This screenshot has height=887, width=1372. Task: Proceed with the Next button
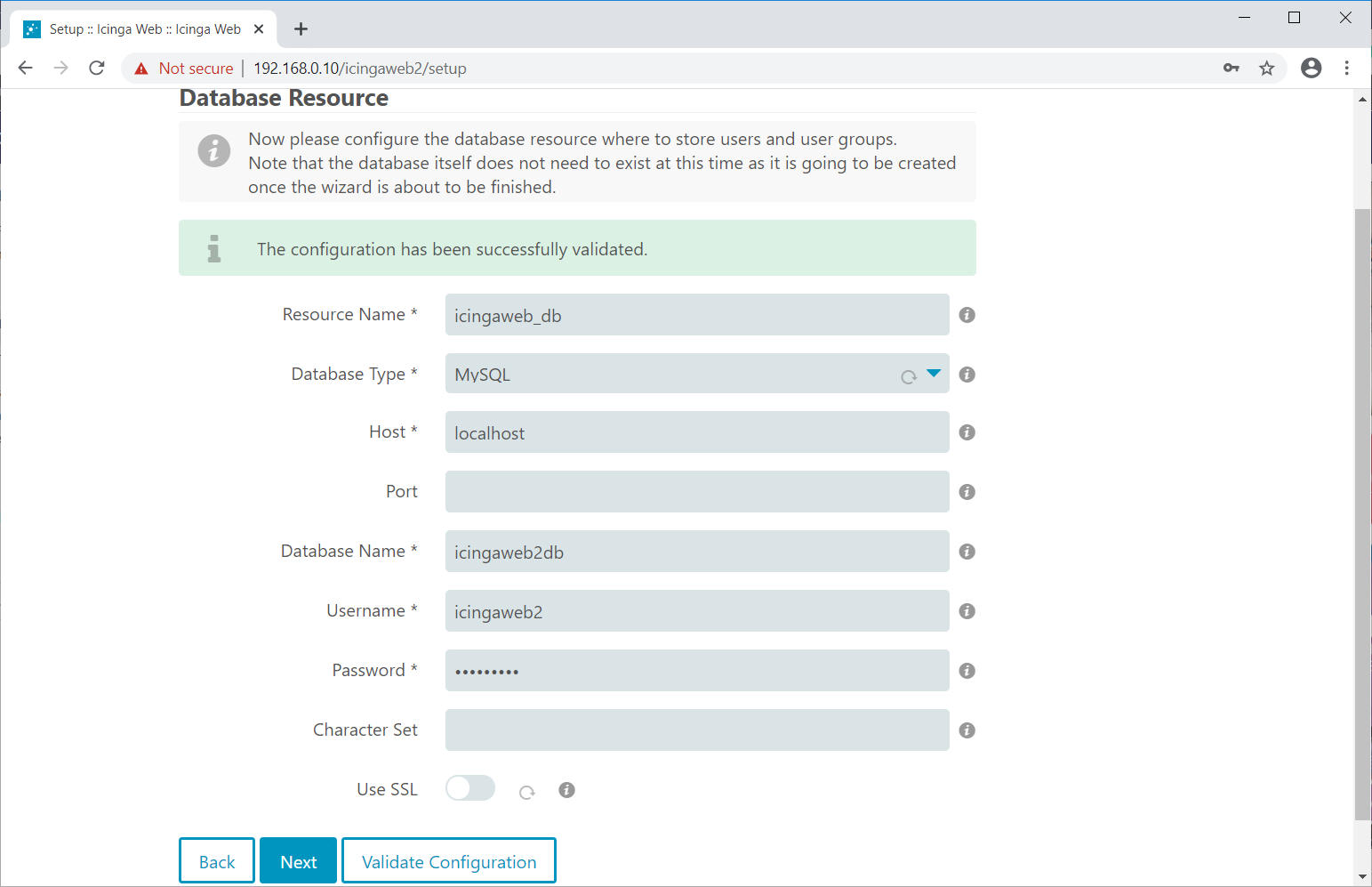[299, 861]
